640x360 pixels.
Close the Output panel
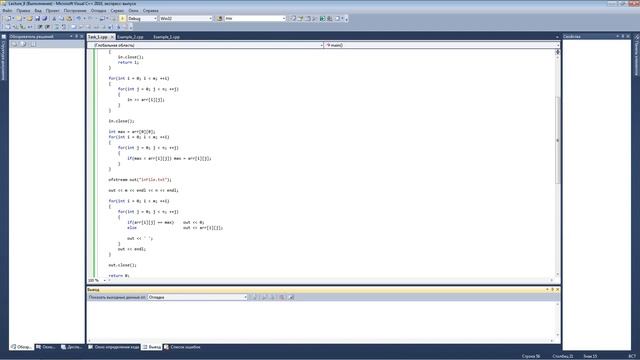click(558, 289)
